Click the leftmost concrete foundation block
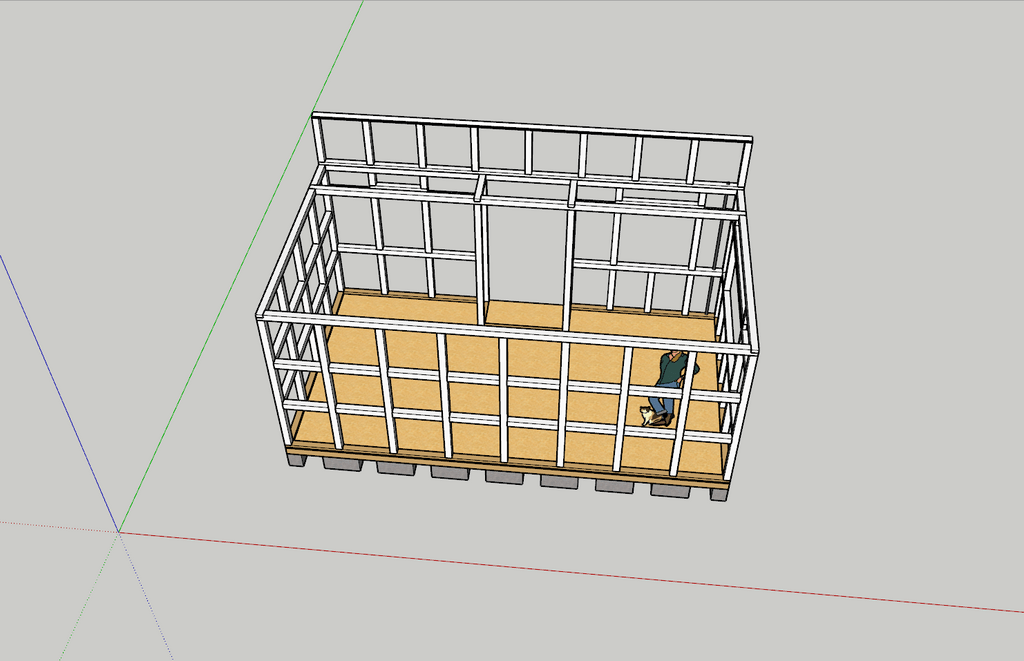The height and width of the screenshot is (661, 1024). click(x=296, y=460)
